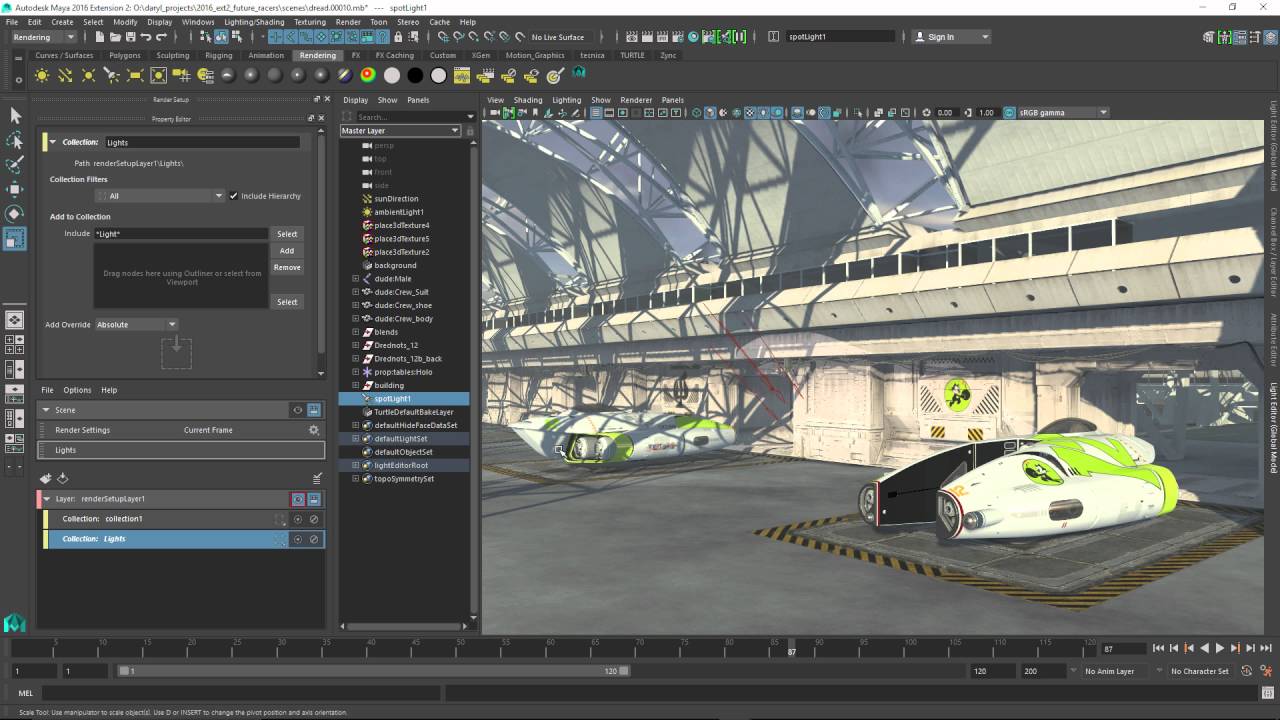
Task: Switch to the Polygons shelf tab
Action: [125, 56]
